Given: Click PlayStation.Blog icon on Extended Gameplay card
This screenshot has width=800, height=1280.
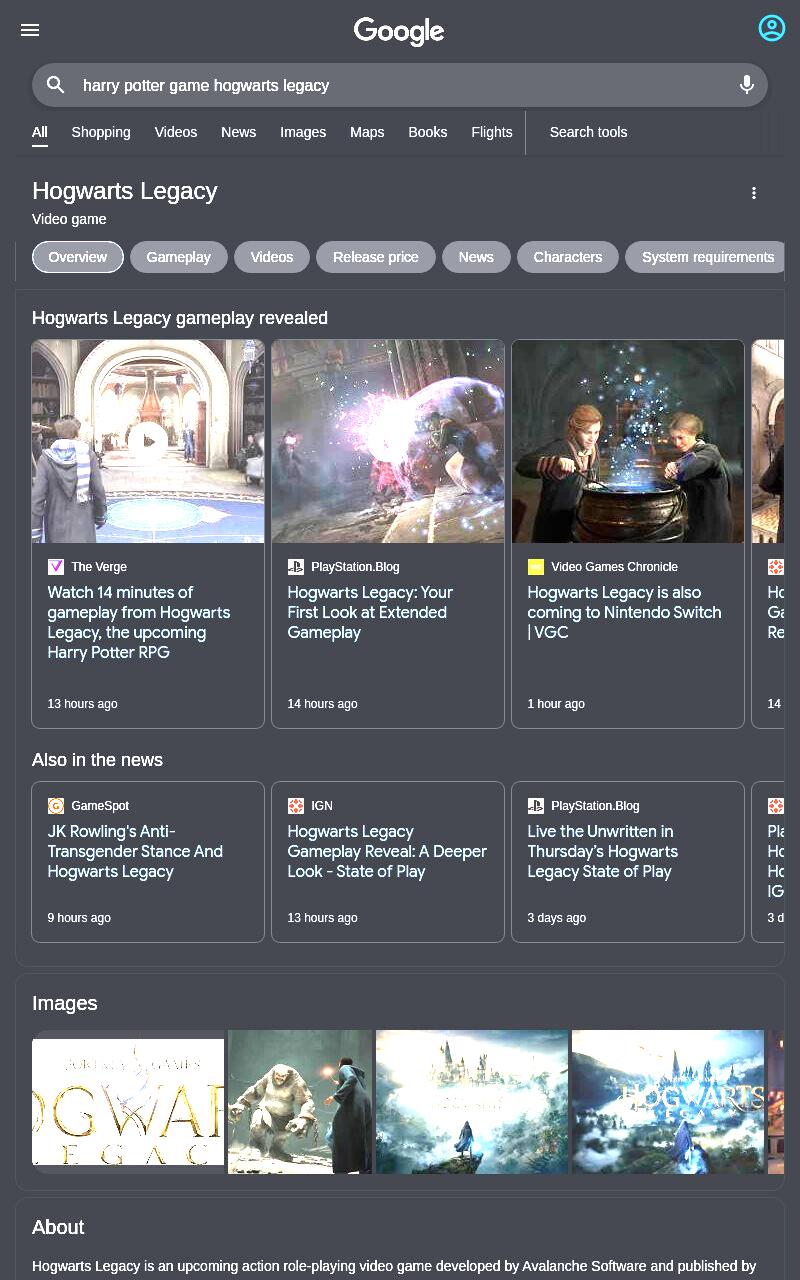Looking at the screenshot, I should tap(296, 567).
